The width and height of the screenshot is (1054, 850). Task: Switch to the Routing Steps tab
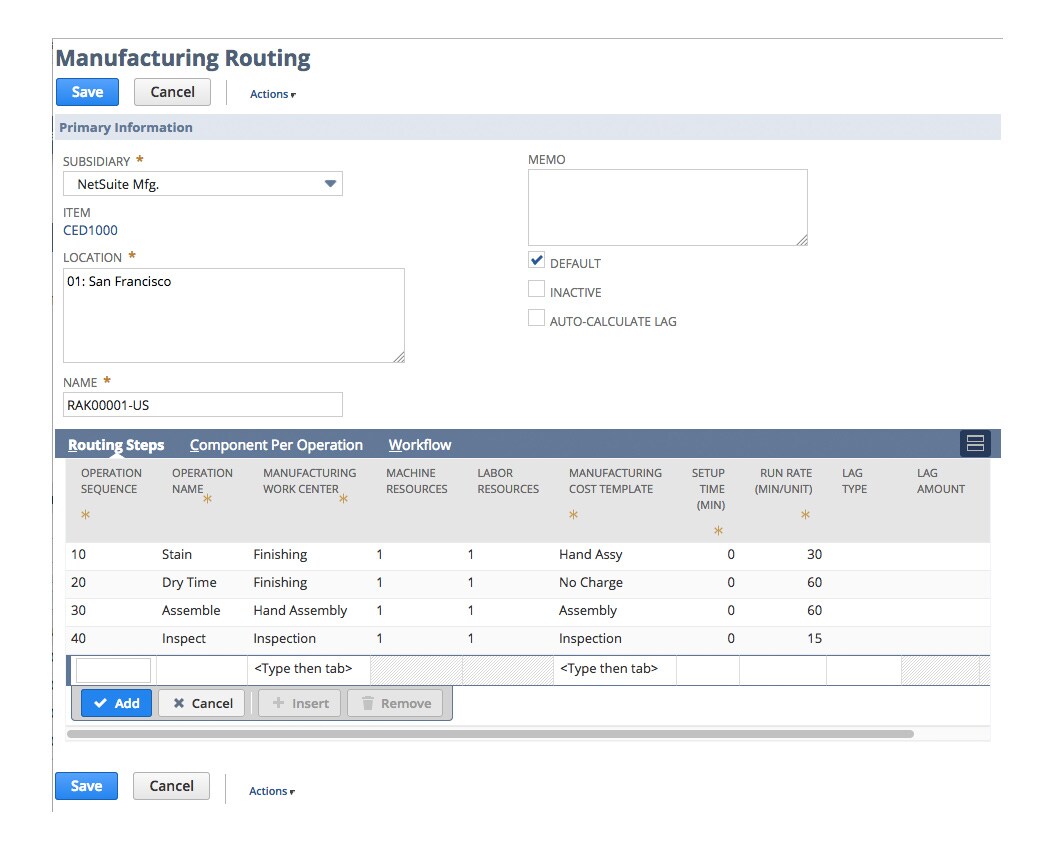coord(116,445)
